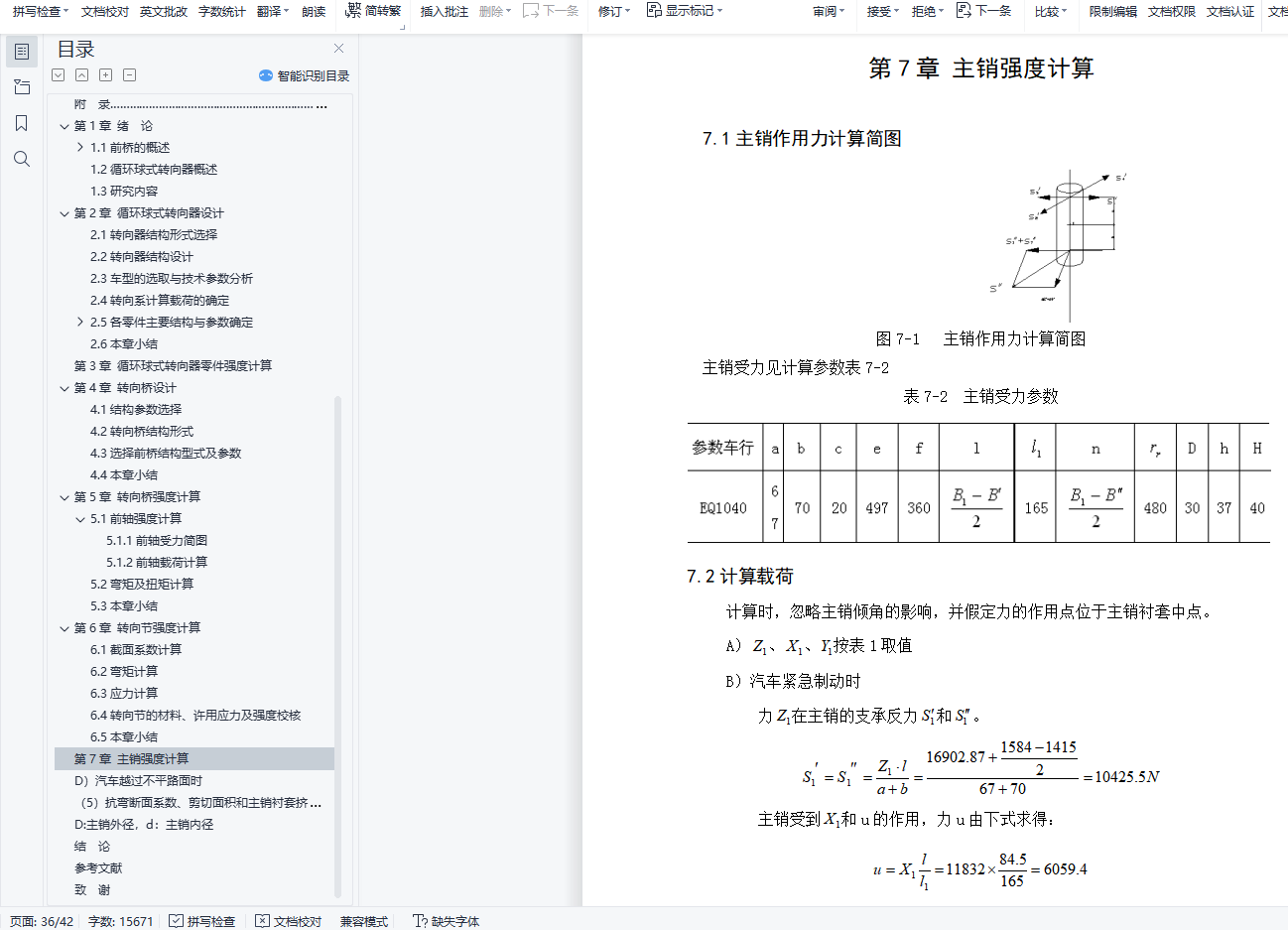
Task: Open the find/search sidebar icon
Action: click(x=22, y=159)
